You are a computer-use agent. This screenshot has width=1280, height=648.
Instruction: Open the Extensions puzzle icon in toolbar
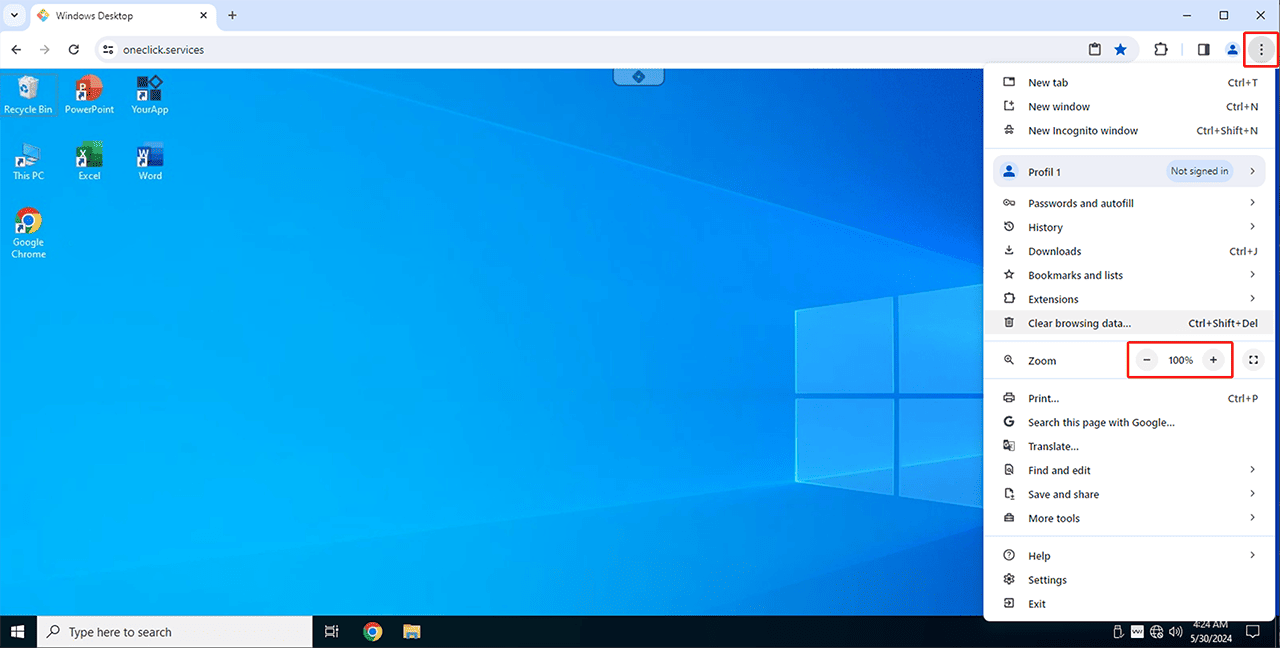click(1161, 49)
